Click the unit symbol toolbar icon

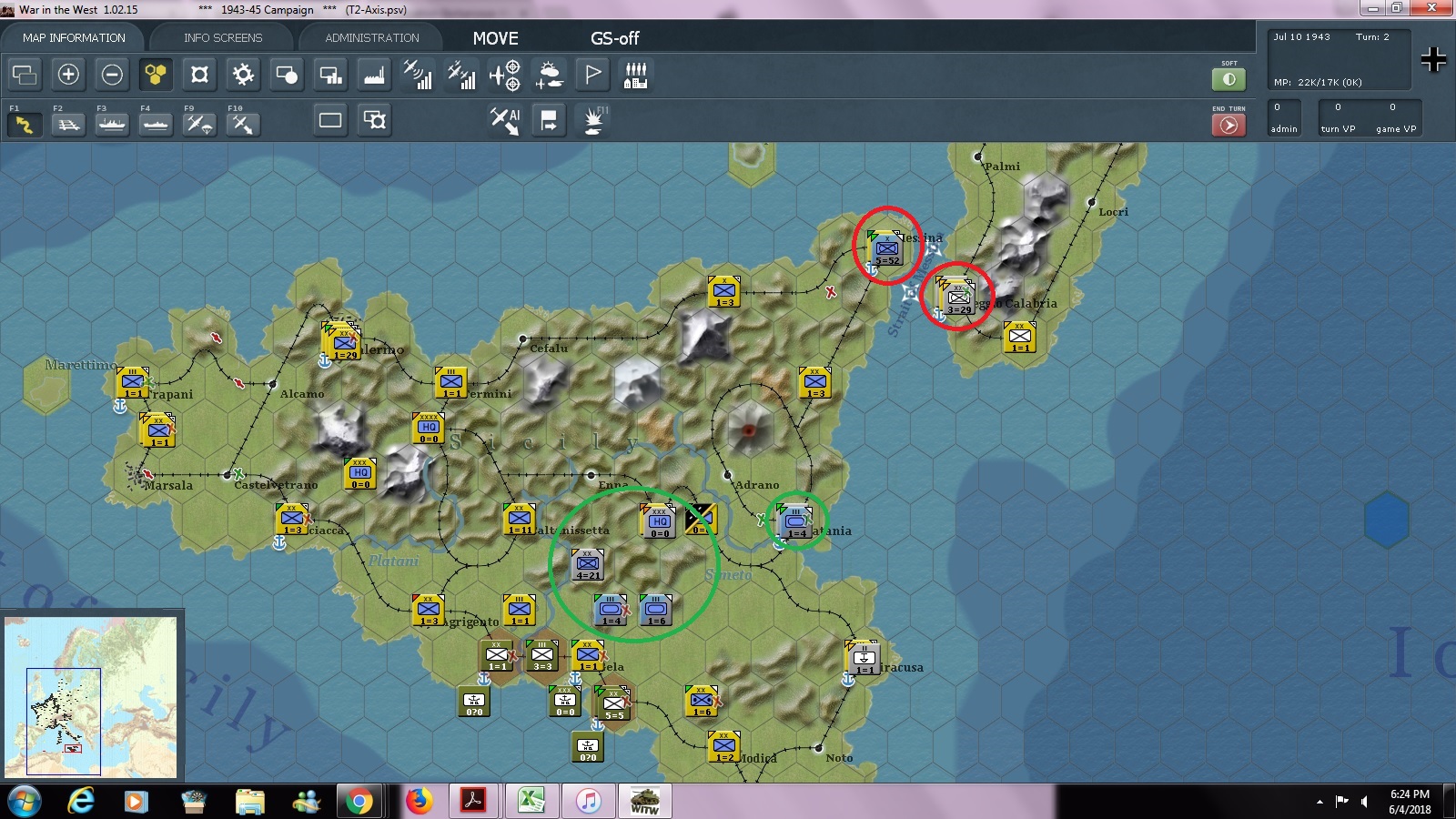[x=199, y=75]
